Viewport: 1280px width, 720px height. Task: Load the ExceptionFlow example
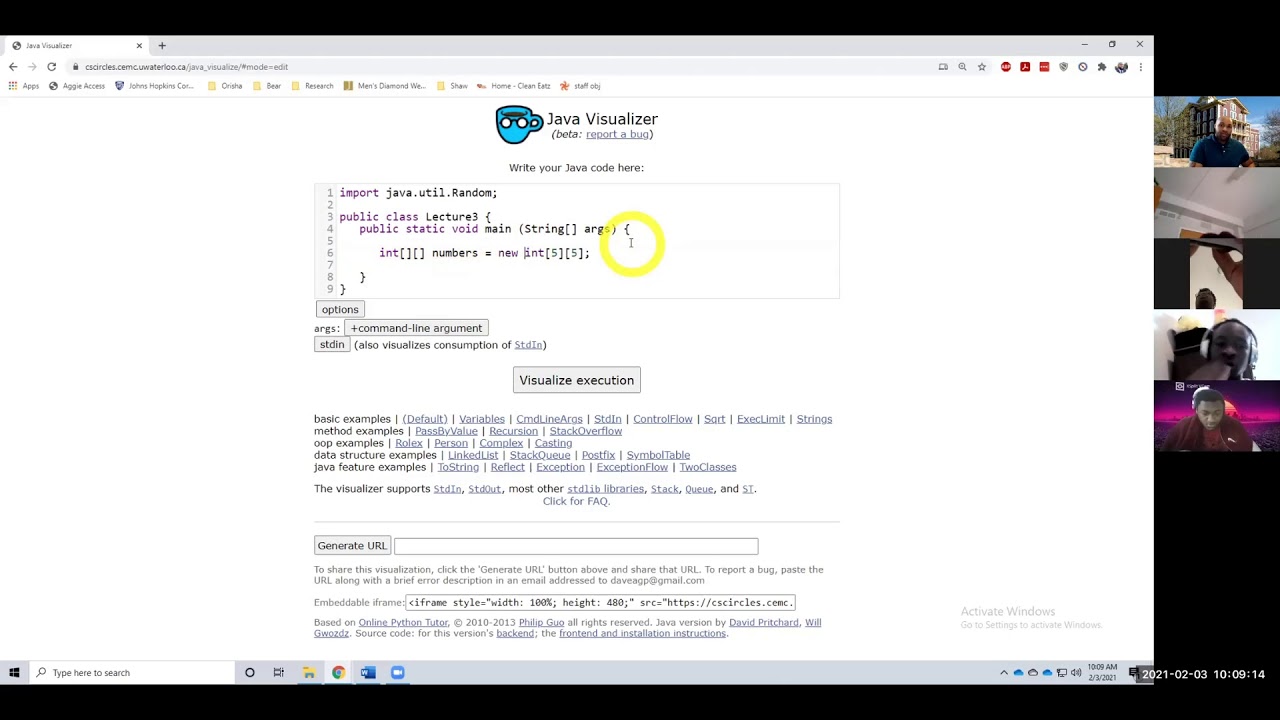[632, 467]
